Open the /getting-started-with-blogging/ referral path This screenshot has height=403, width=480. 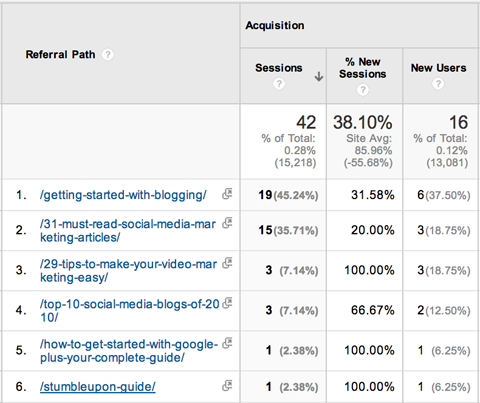[x=123, y=195]
